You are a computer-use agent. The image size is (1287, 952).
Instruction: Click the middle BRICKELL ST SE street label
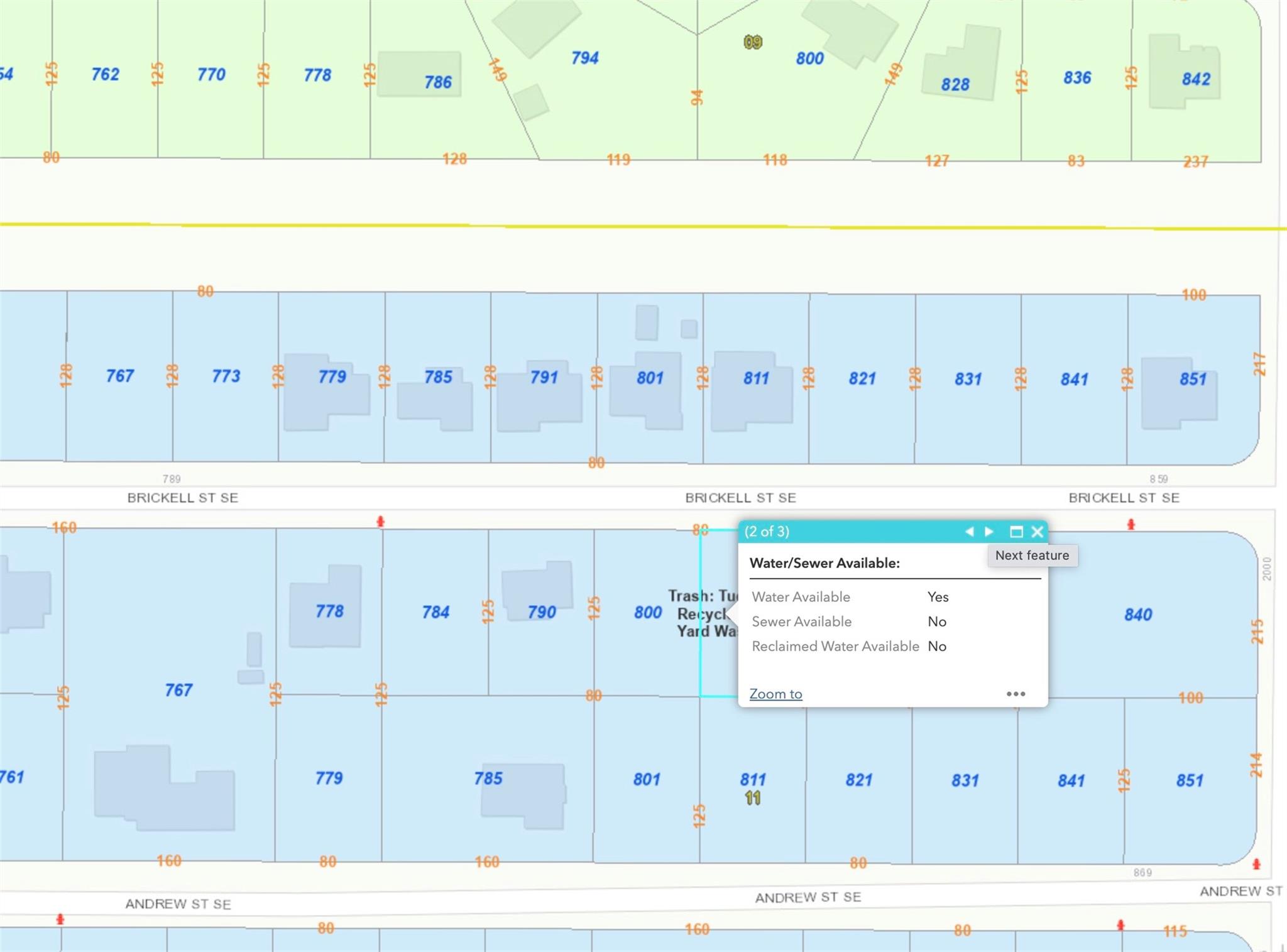coord(740,498)
